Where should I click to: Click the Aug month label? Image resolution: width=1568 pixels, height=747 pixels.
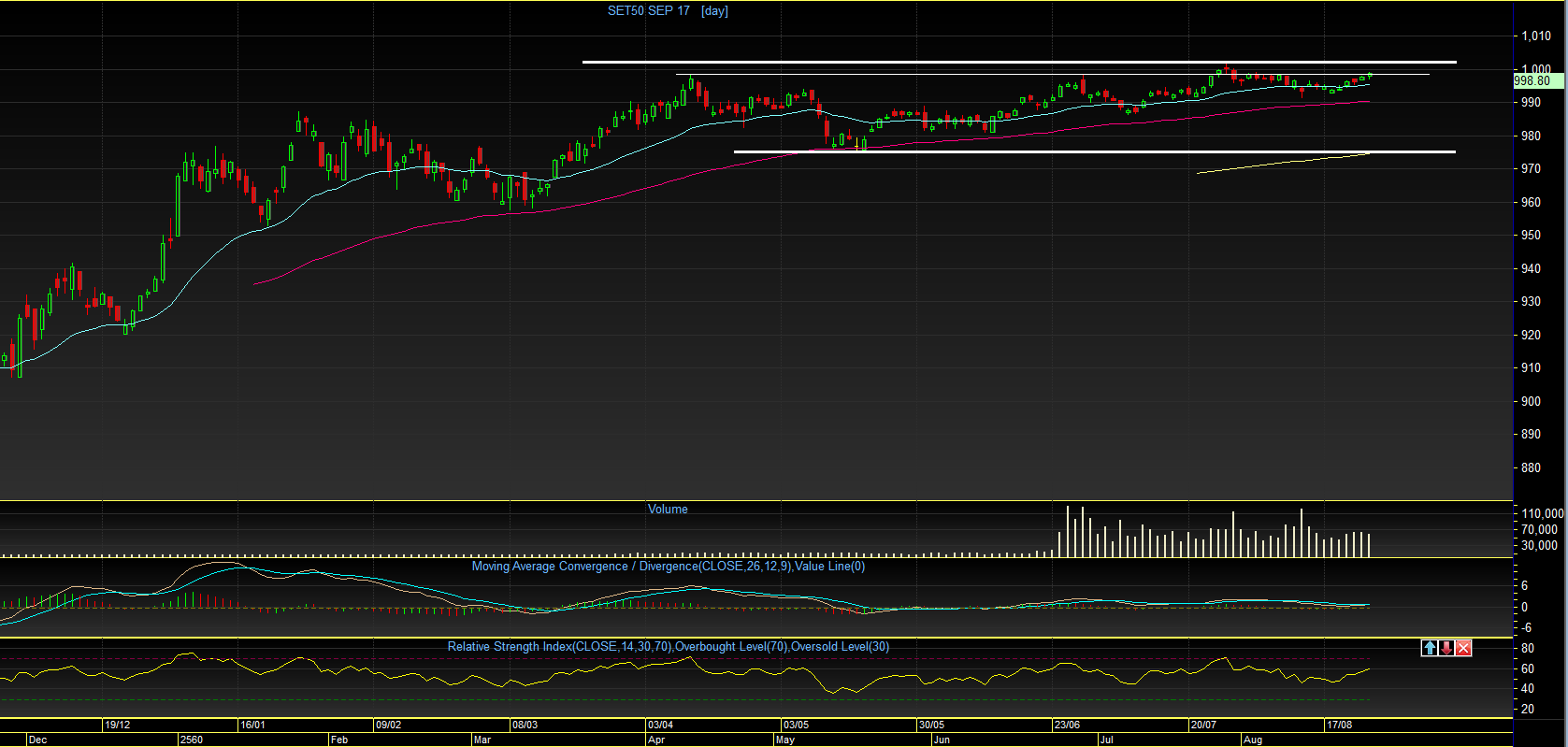click(1253, 740)
